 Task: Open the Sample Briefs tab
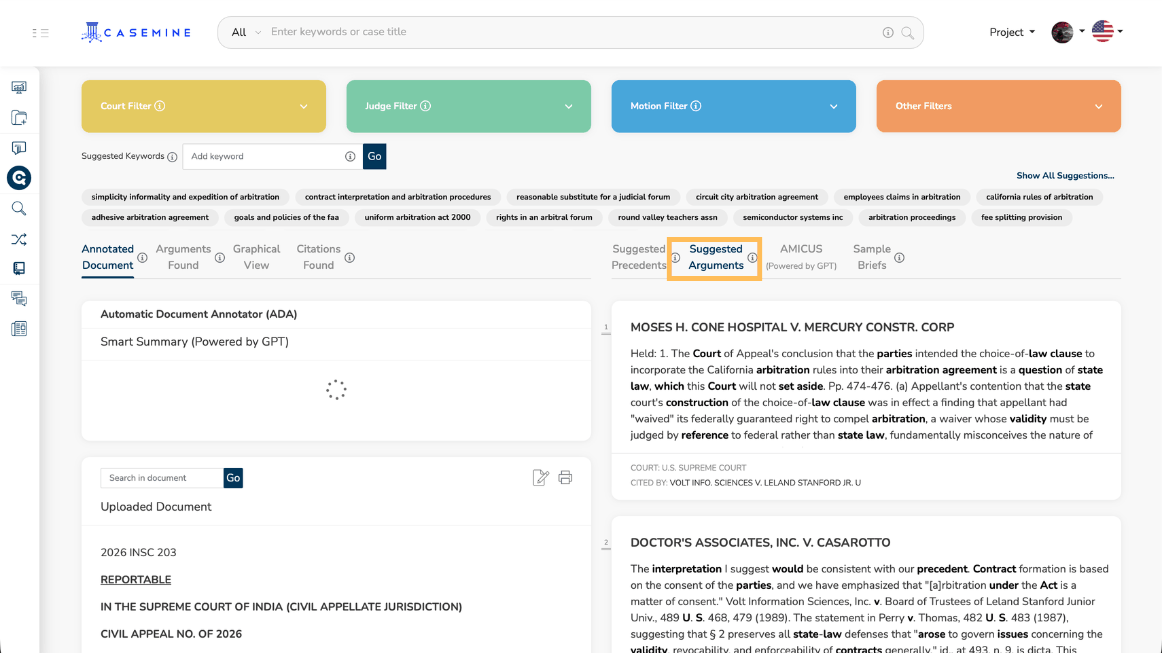(x=872, y=257)
